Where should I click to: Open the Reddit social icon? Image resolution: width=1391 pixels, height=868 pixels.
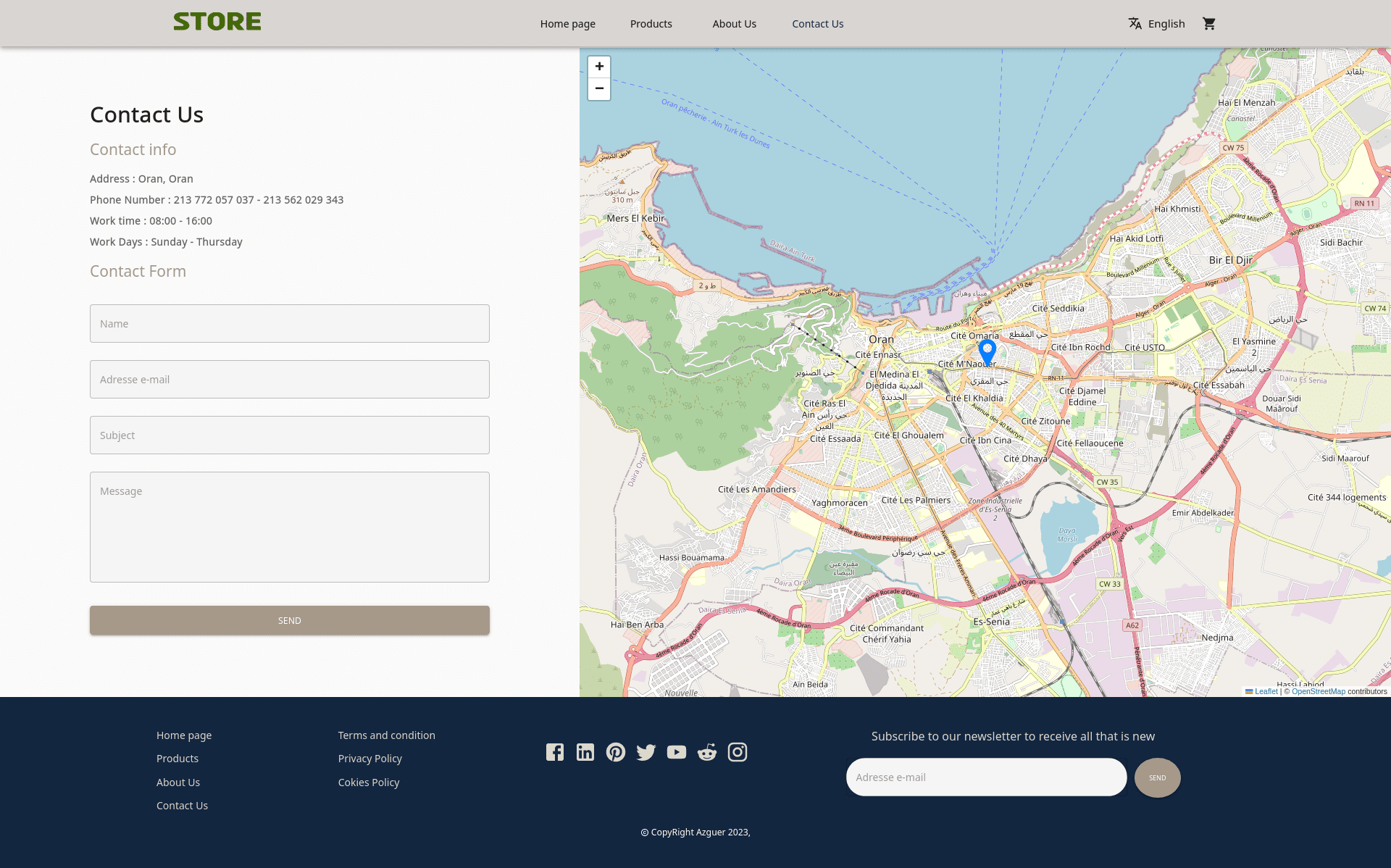point(707,752)
